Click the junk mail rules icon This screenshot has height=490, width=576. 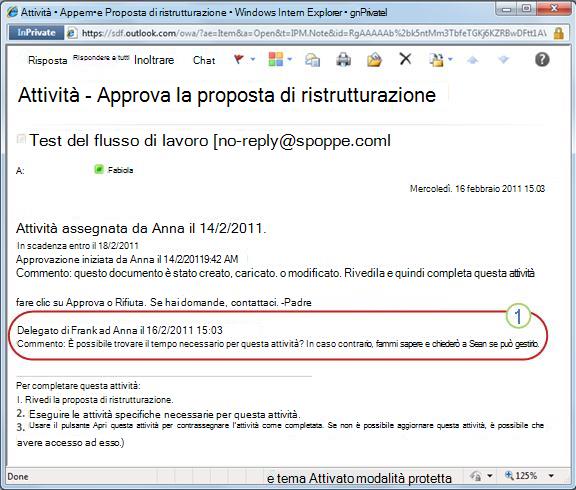pyautogui.click(x=436, y=60)
